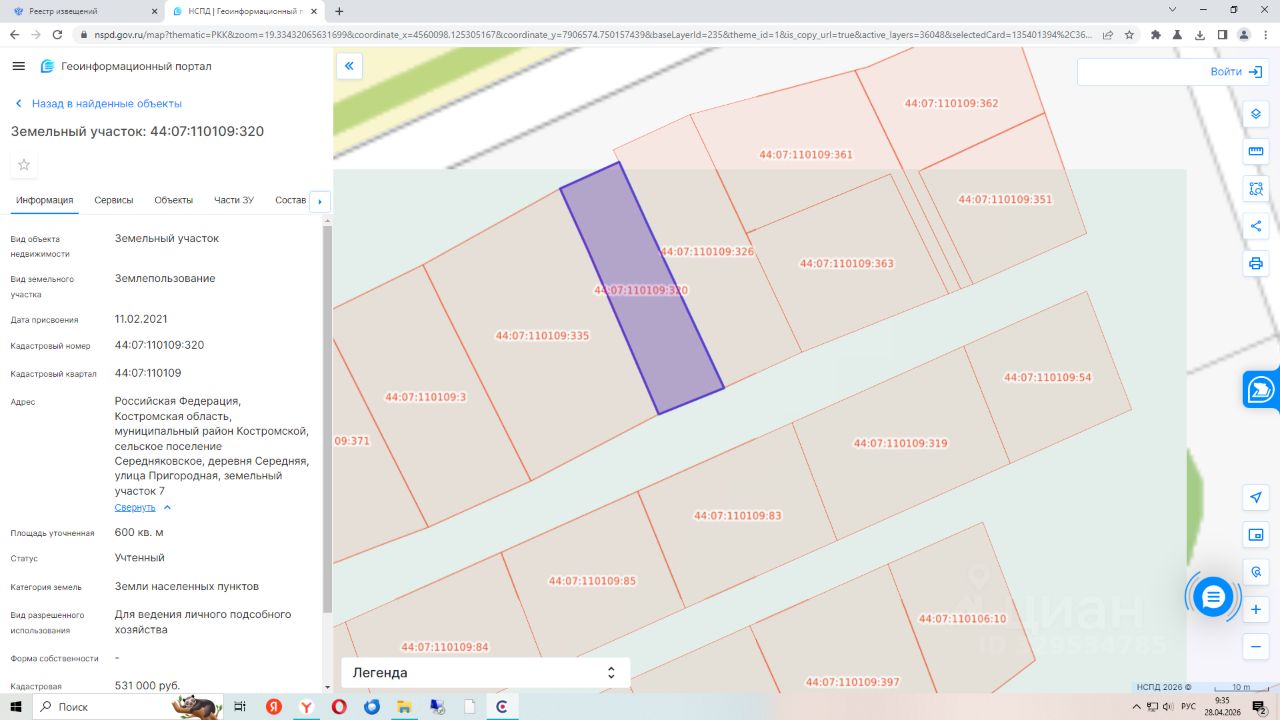This screenshot has width=1280, height=720.
Task: Switch to the Сервисы tab
Action: 114,200
